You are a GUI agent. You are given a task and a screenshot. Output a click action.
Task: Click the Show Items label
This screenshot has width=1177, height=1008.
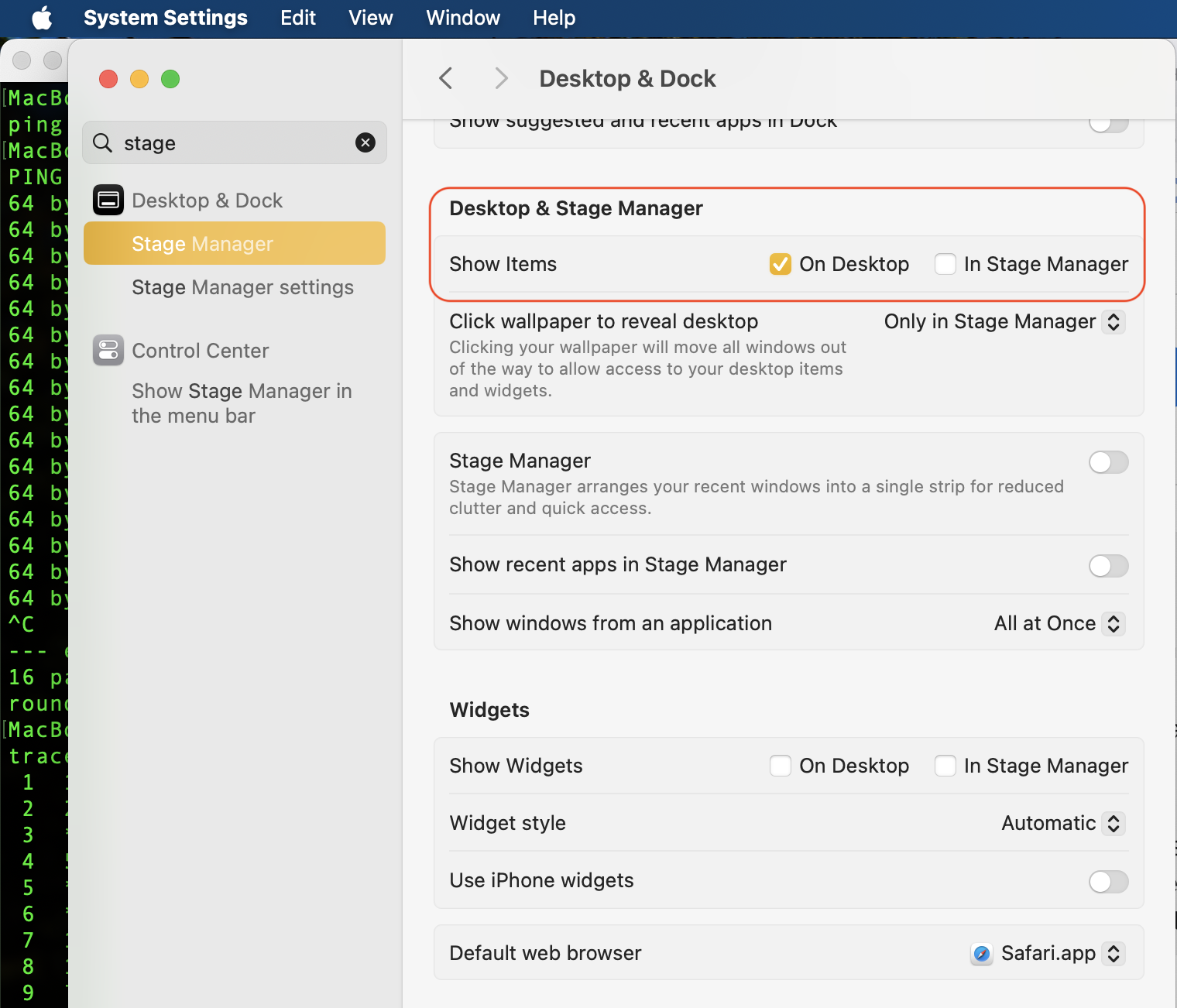click(503, 264)
